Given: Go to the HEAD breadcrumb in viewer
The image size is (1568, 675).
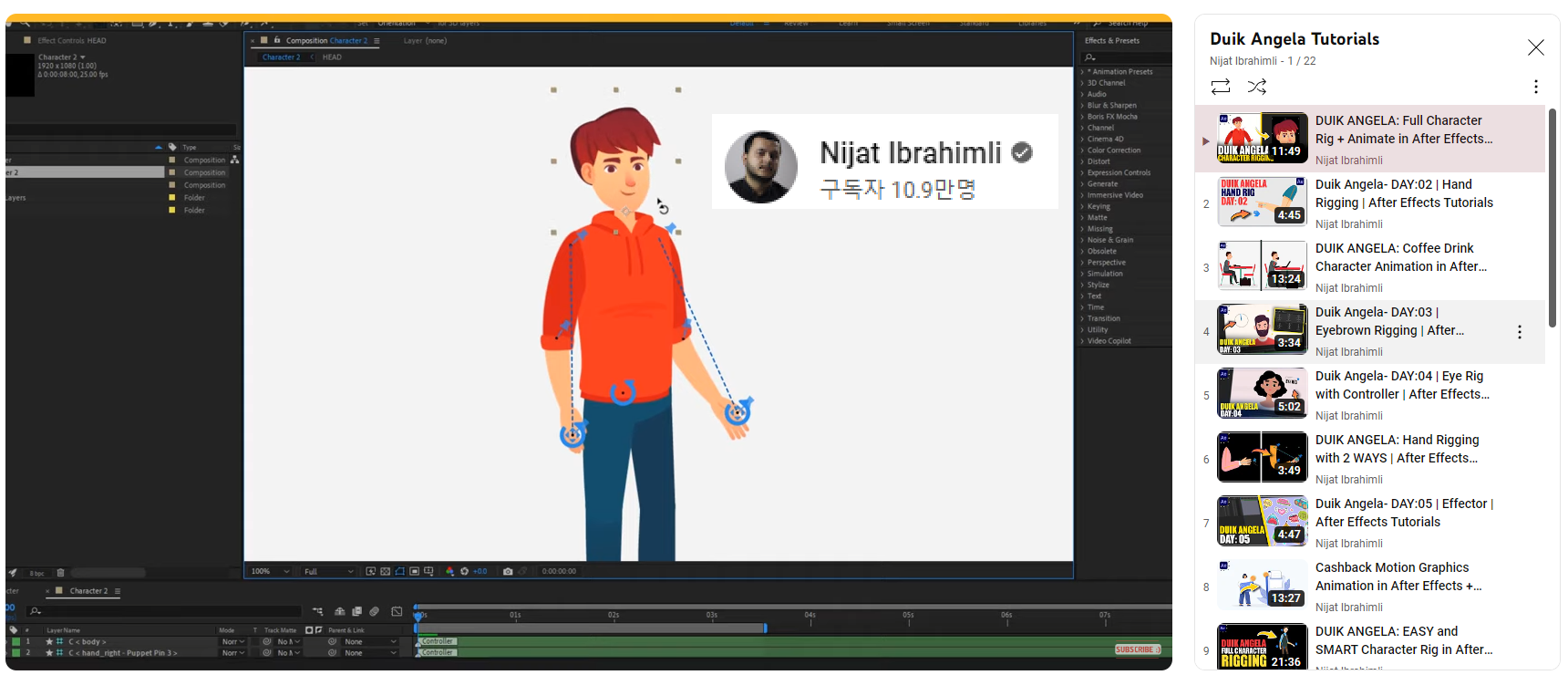Looking at the screenshot, I should tap(332, 57).
